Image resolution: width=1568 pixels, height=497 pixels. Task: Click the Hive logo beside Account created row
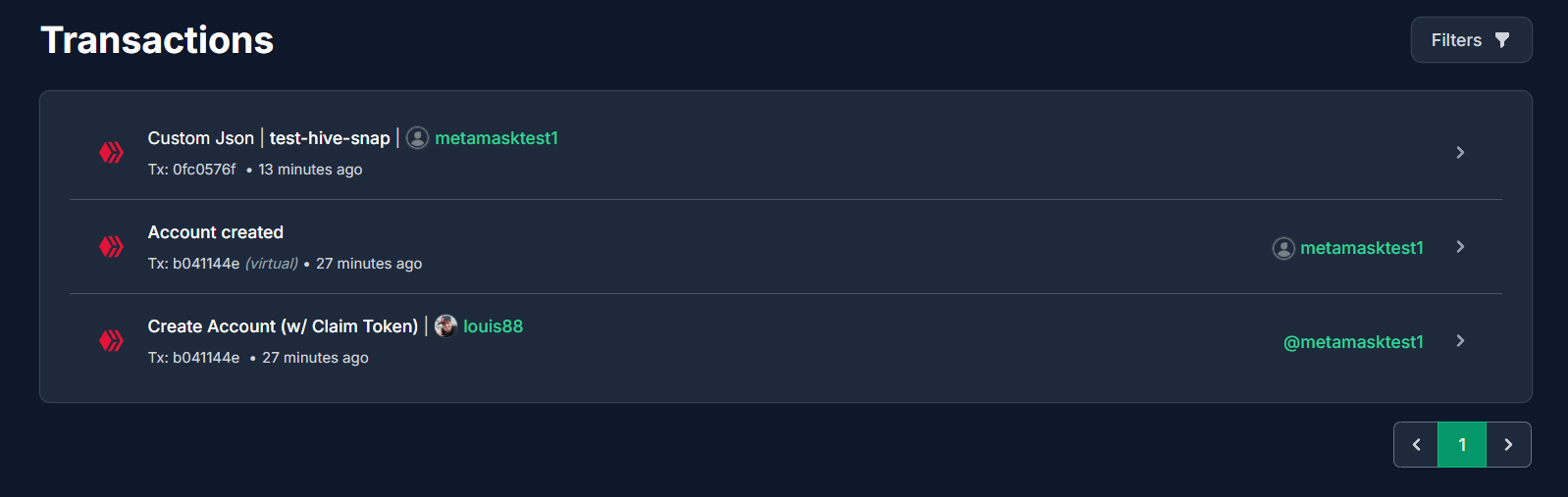pos(111,247)
